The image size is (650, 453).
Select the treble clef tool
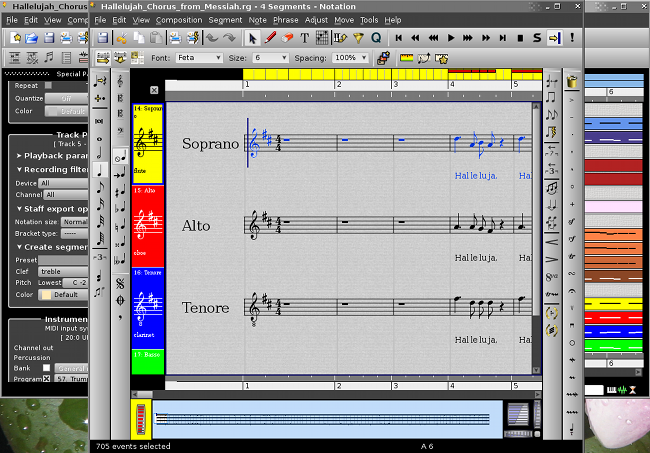[x=120, y=81]
